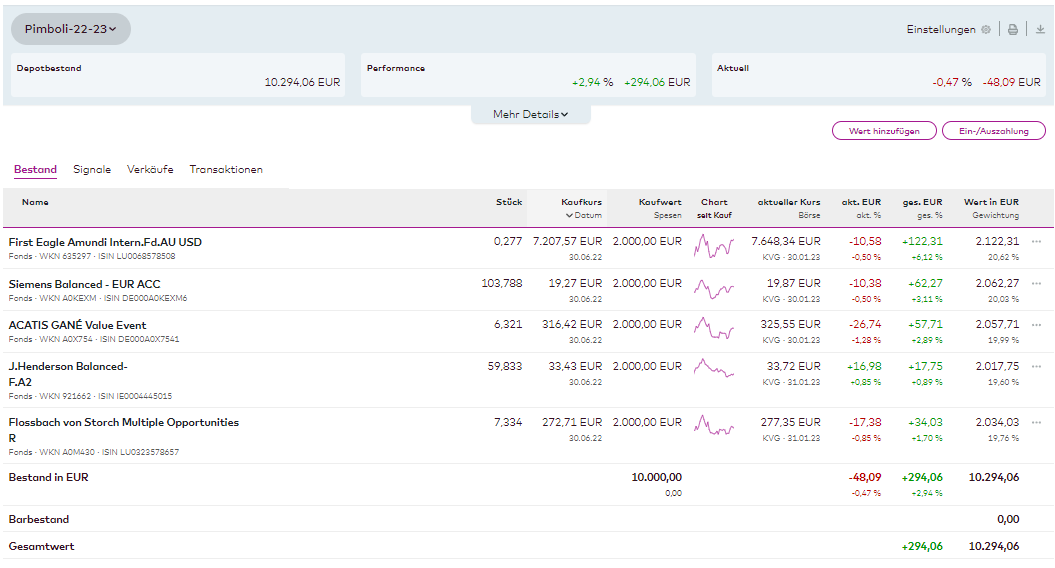Image resolution: width=1055 pixels, height=568 pixels.
Task: Click the Ein-/Auszahlung button
Action: [993, 131]
